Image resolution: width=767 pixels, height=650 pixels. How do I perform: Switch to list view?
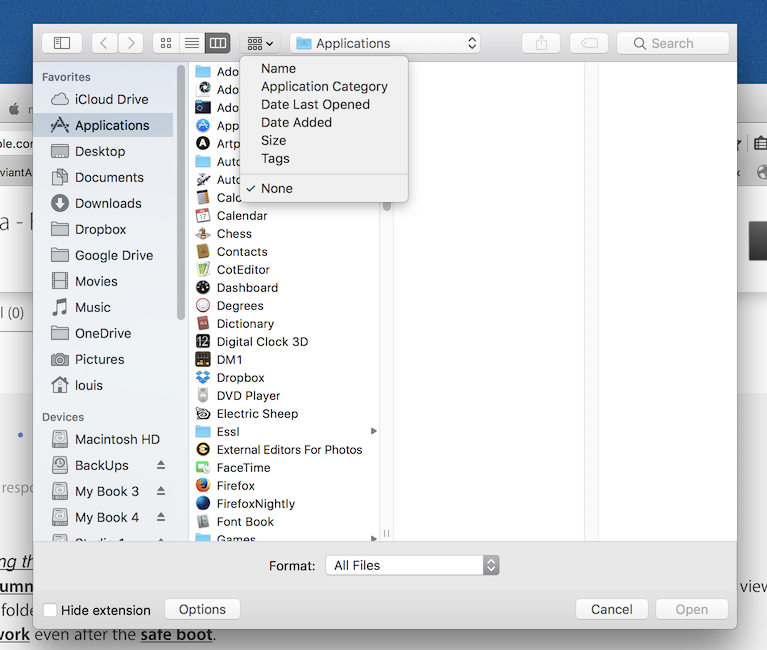coord(192,43)
